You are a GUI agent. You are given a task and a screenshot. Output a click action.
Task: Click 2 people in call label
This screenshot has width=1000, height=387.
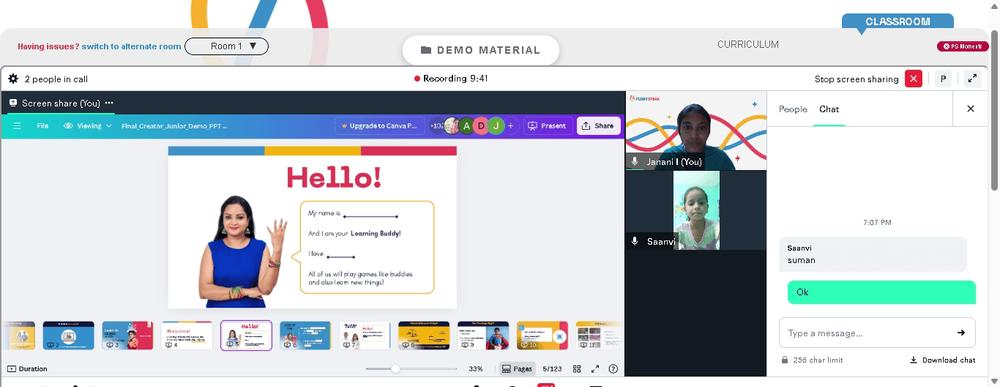56,79
